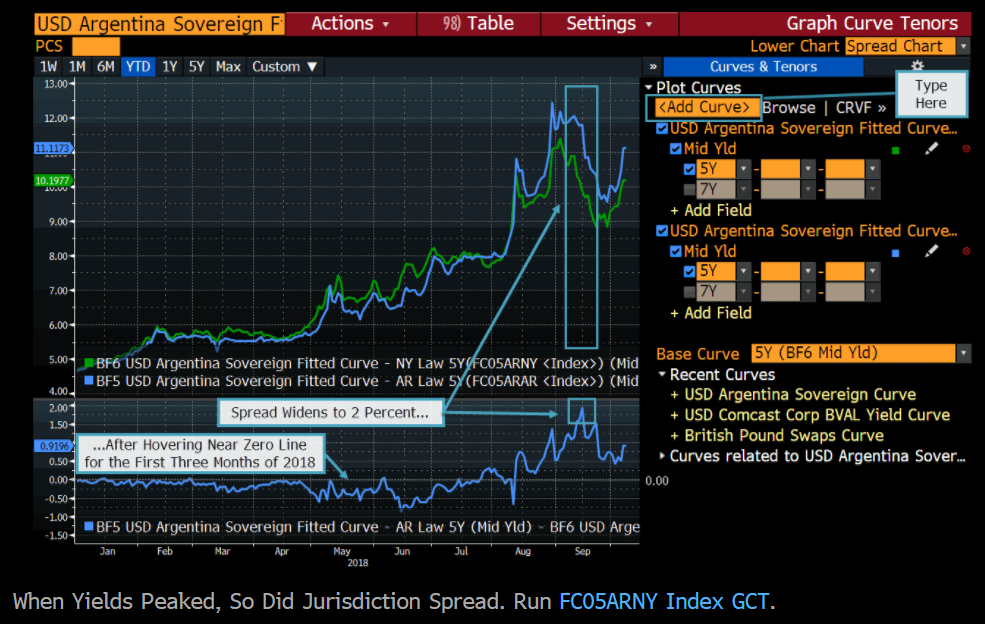Click the FC05ARNY Index GCT link
This screenshot has height=624, width=985.
(x=664, y=601)
